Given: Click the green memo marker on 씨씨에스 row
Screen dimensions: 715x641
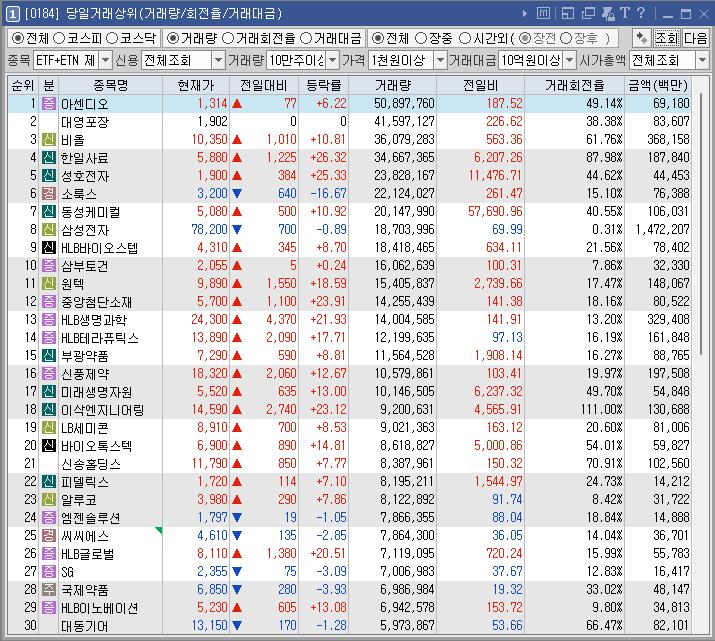Looking at the screenshot, I should click(x=159, y=530).
